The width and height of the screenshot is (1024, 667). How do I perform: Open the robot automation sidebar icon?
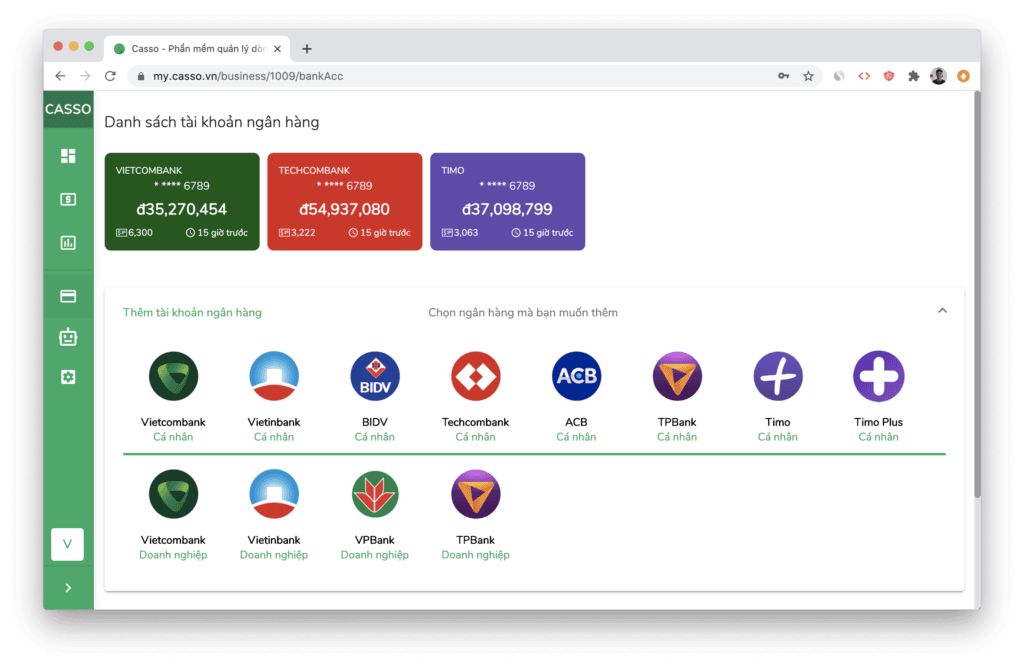68,337
